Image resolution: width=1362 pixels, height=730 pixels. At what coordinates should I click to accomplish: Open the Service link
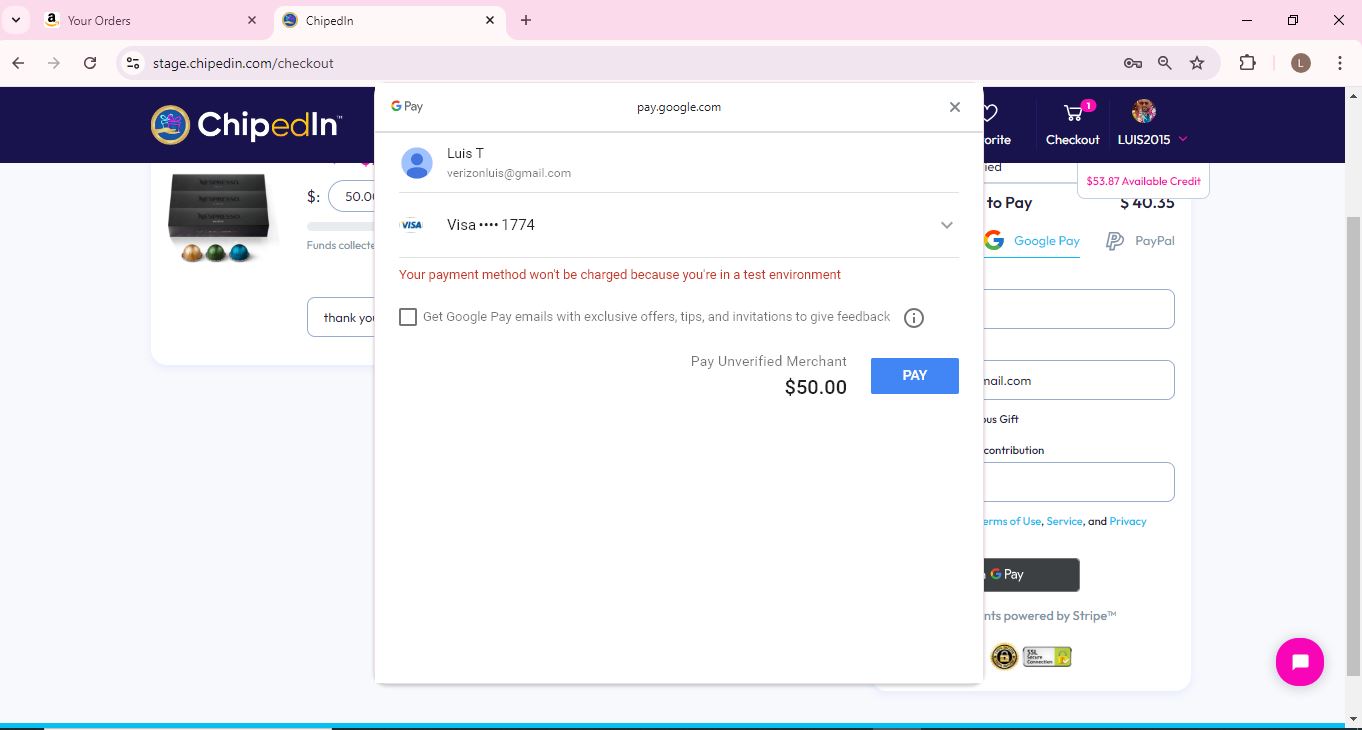coord(1064,521)
